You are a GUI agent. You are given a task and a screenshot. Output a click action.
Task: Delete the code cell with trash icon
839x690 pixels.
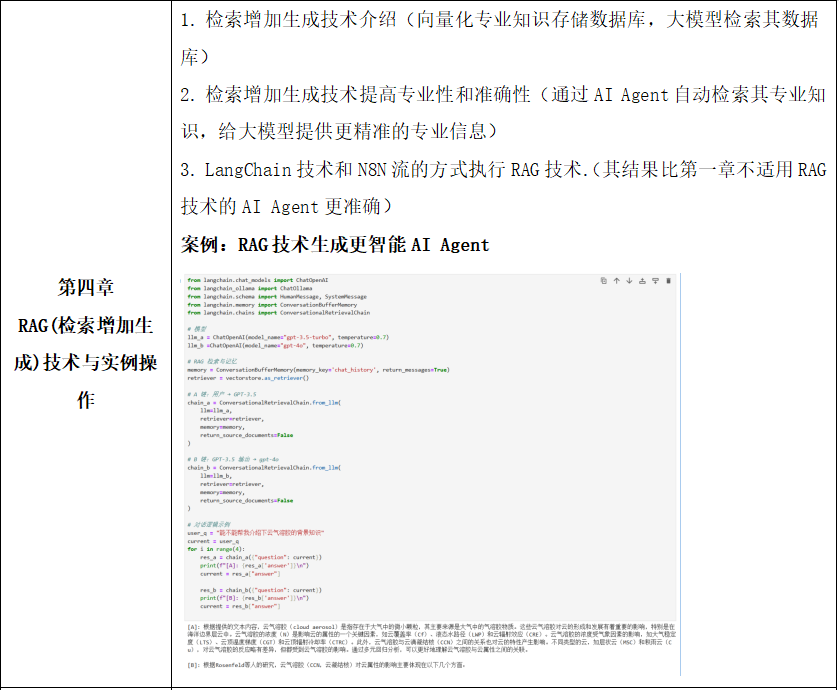(x=668, y=281)
